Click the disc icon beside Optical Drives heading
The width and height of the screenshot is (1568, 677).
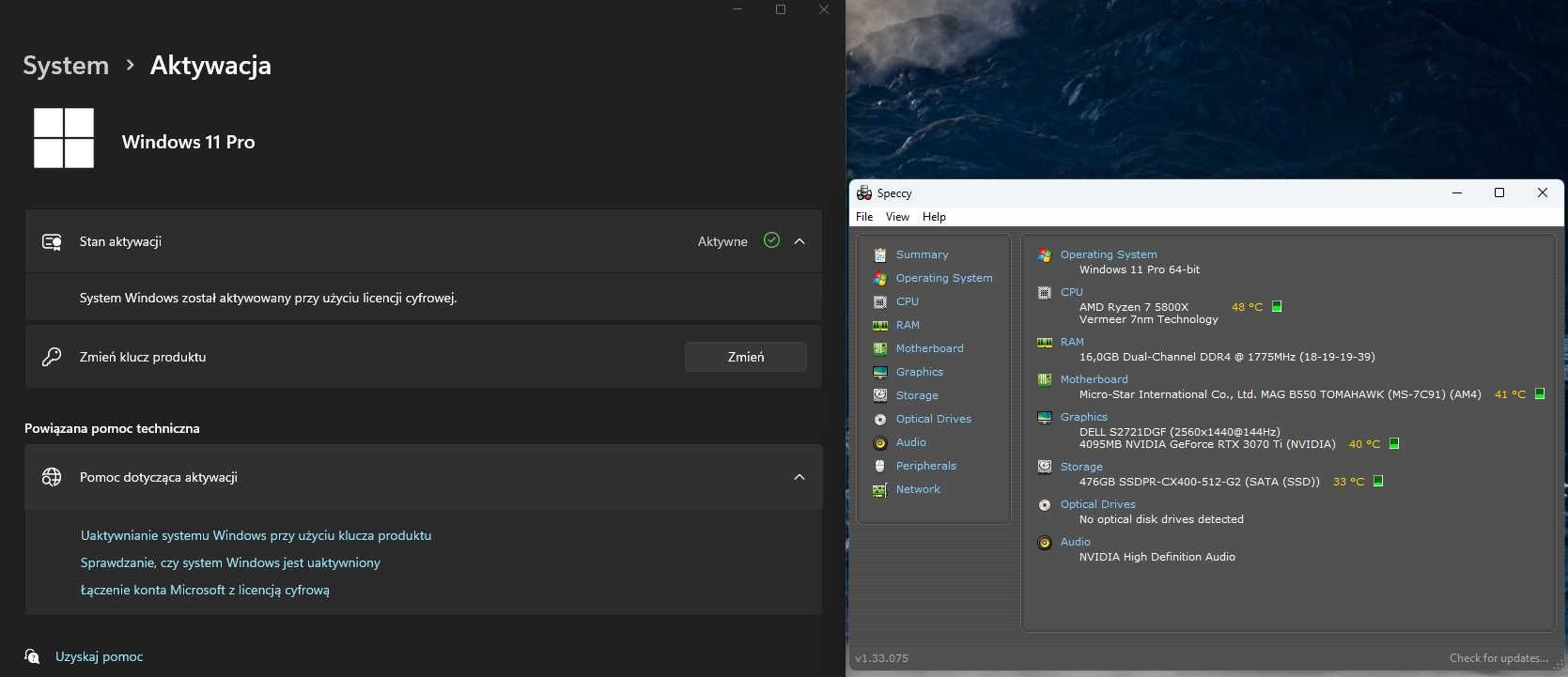1045,504
